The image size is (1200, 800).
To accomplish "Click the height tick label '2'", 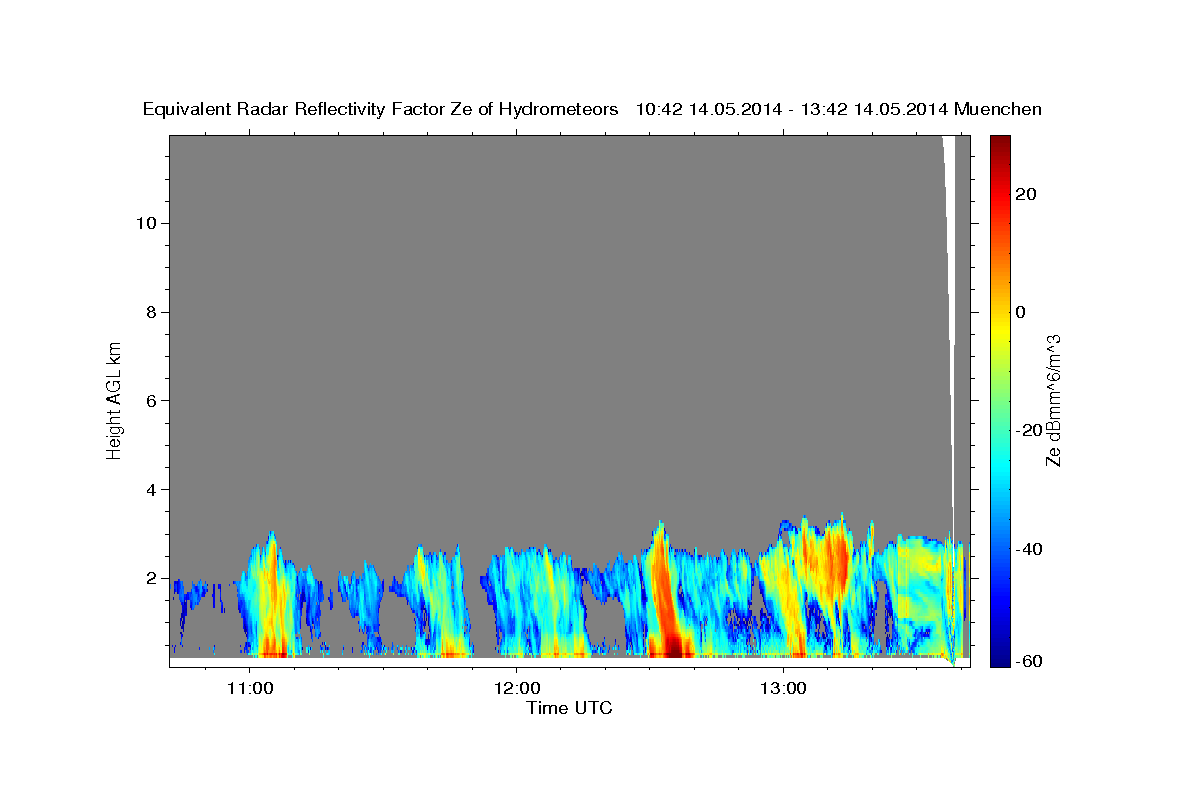I will click(152, 578).
